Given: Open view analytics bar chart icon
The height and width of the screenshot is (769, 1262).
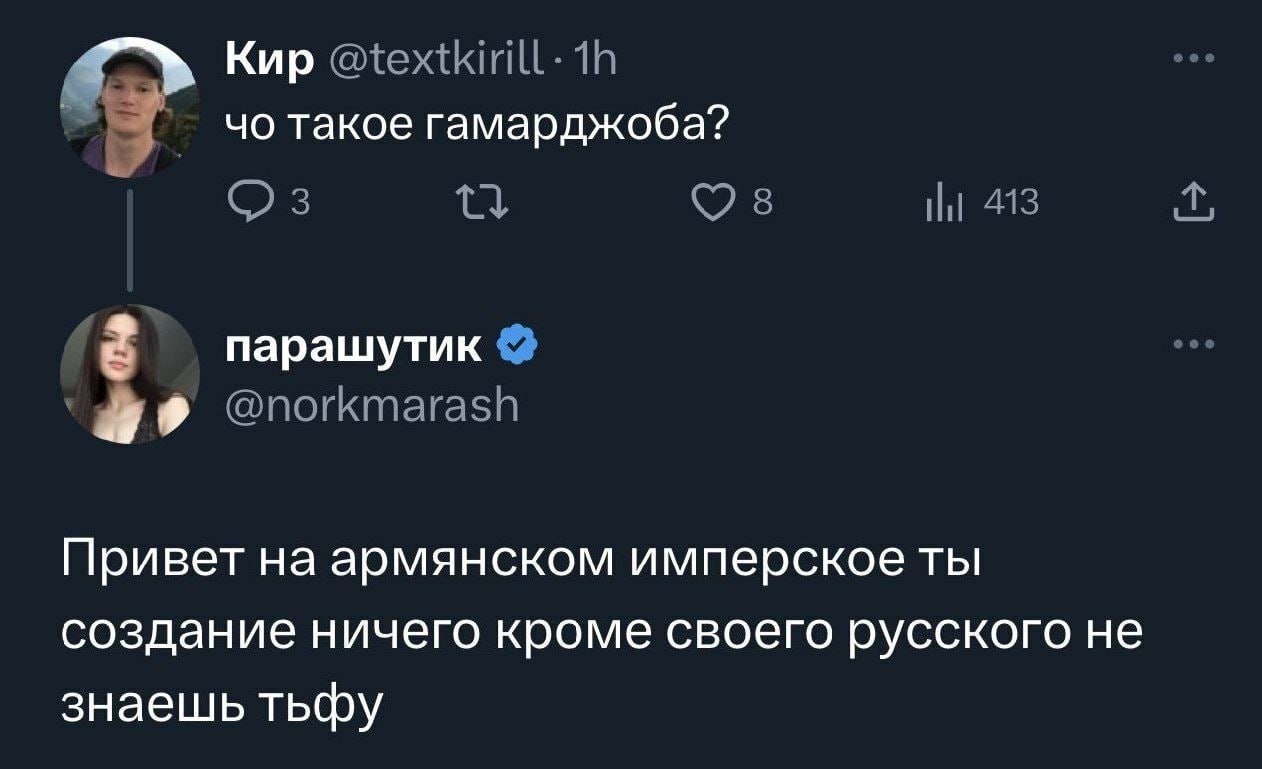Looking at the screenshot, I should coord(945,204).
